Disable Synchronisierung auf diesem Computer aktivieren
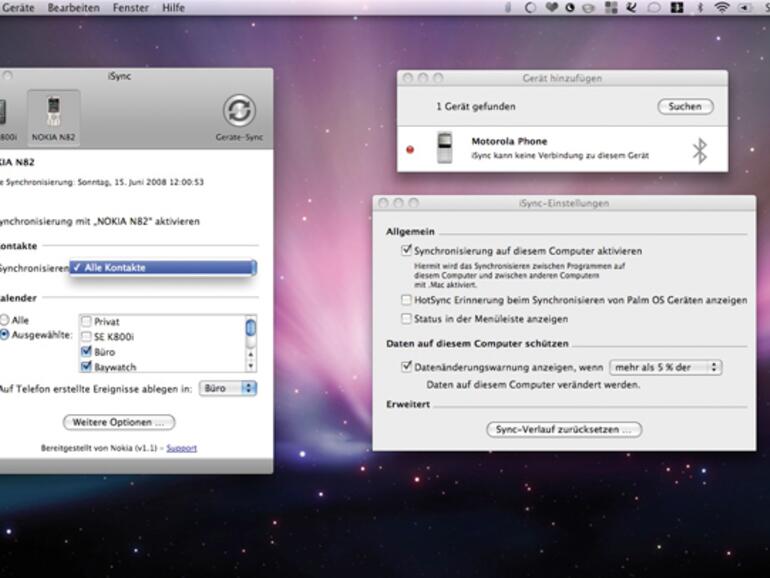The height and width of the screenshot is (578, 770). click(406, 251)
